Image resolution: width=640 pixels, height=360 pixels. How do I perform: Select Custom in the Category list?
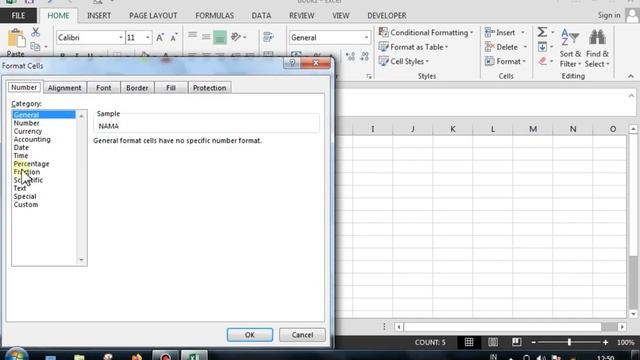pos(26,204)
